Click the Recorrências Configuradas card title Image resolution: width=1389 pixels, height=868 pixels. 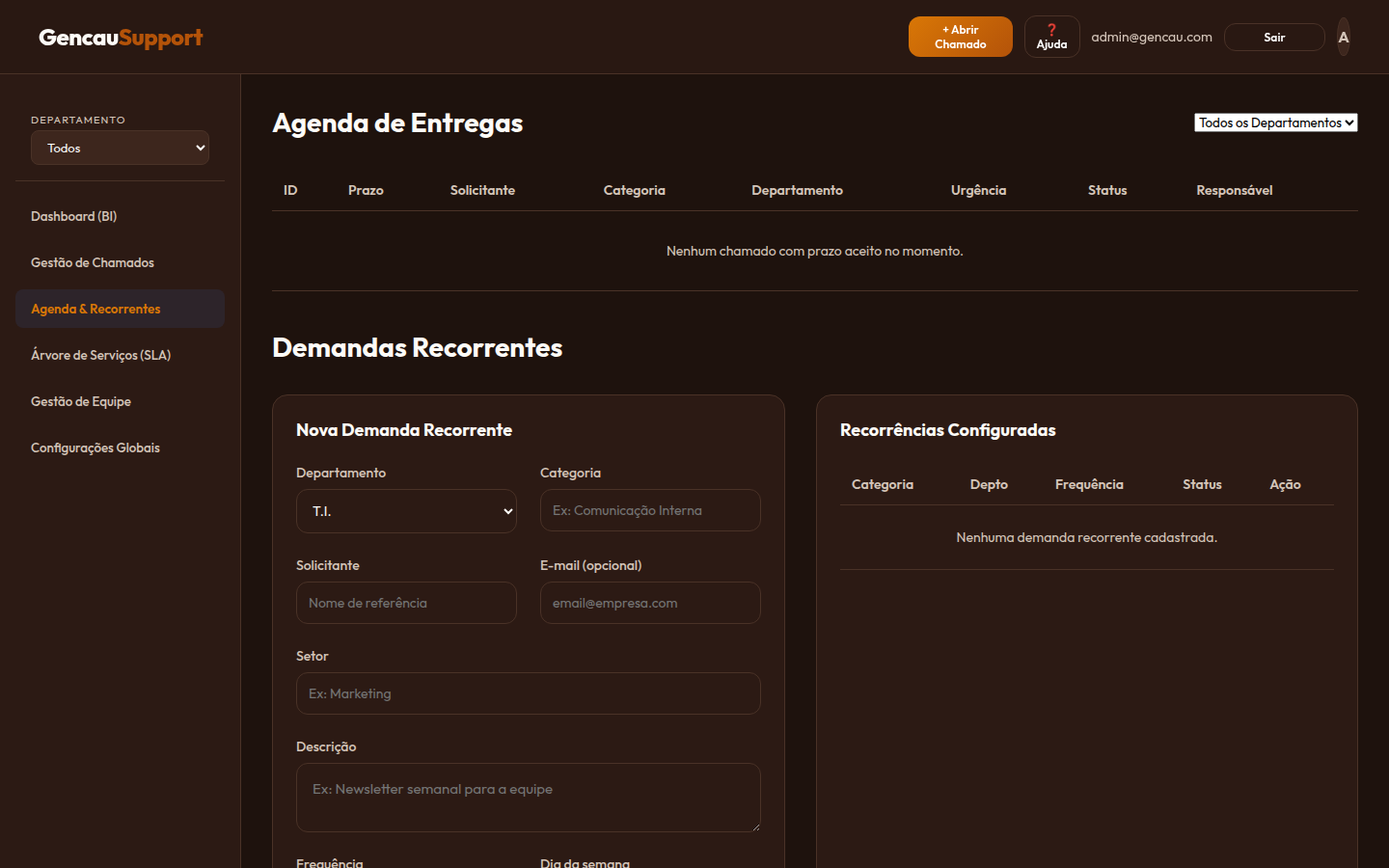tap(948, 430)
